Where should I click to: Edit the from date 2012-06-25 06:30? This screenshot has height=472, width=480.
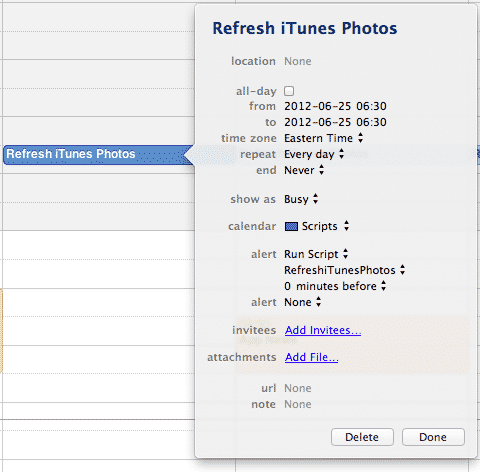[335, 106]
